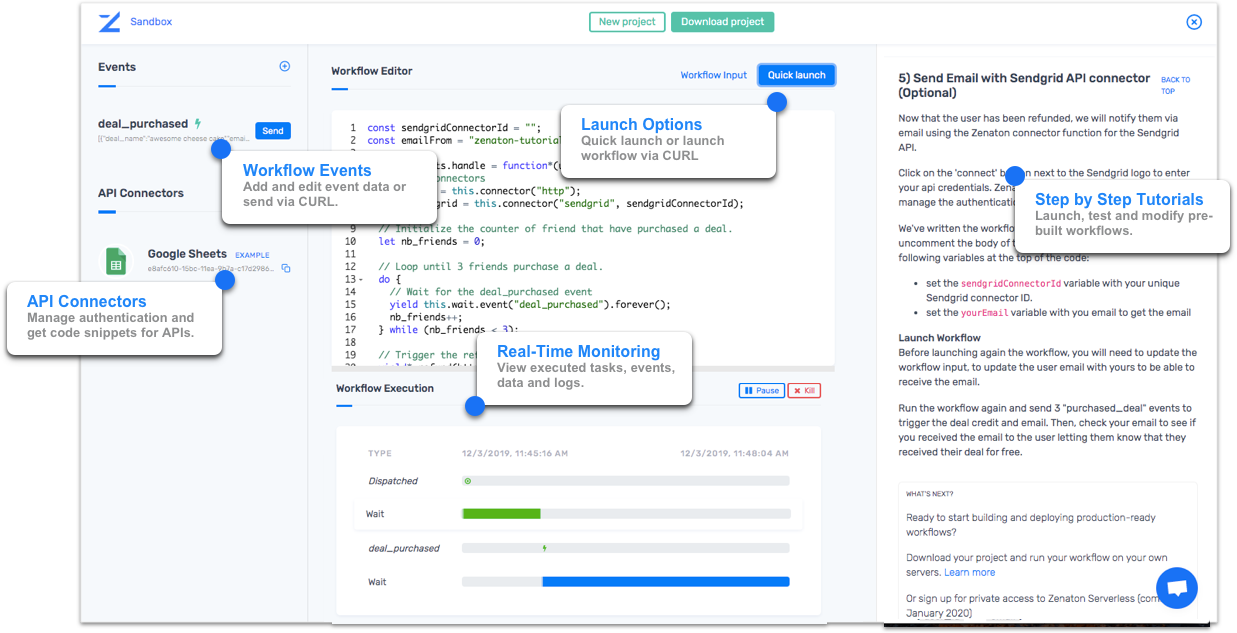Image resolution: width=1237 pixels, height=633 pixels.
Task: Click the Google Sheets connector icon
Action: click(x=116, y=262)
